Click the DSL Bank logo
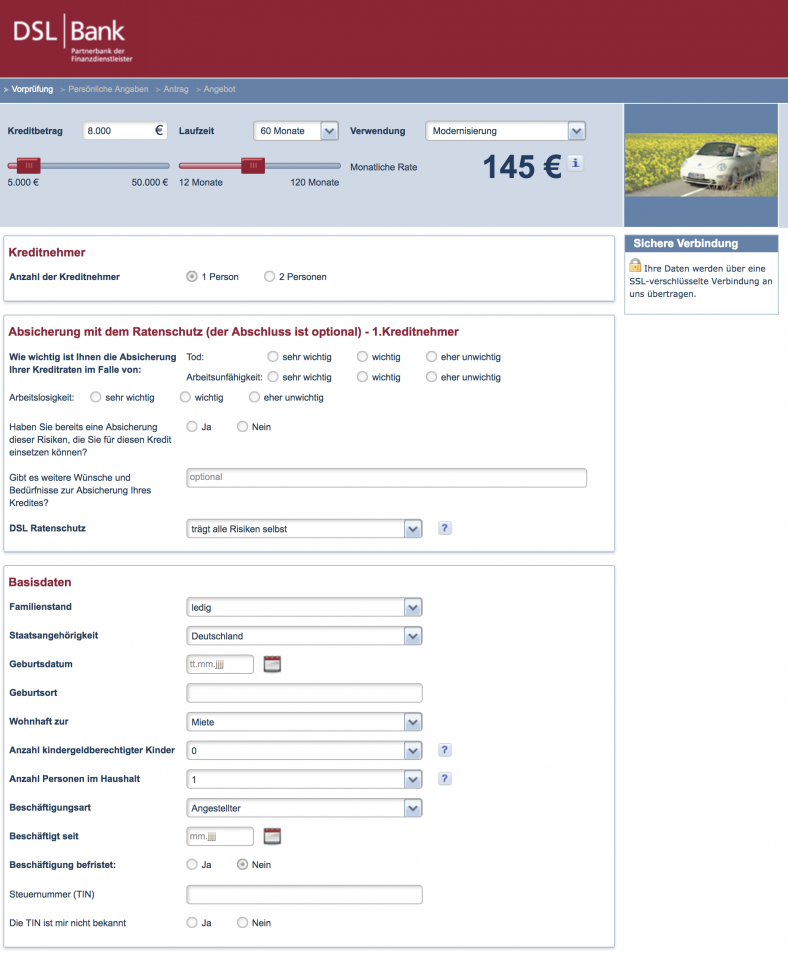 (x=72, y=38)
